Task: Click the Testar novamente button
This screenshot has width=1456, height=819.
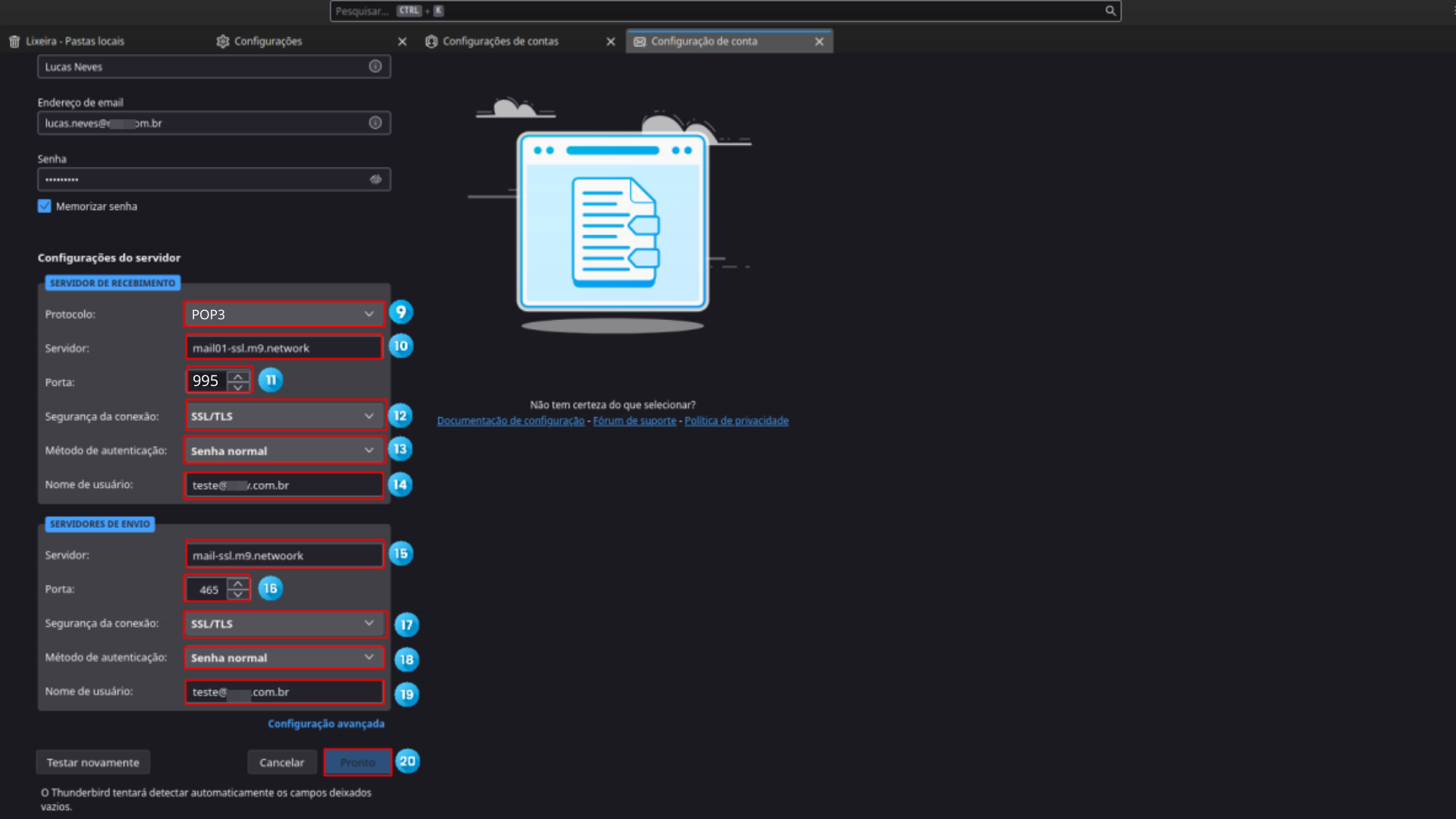Action: 93,762
